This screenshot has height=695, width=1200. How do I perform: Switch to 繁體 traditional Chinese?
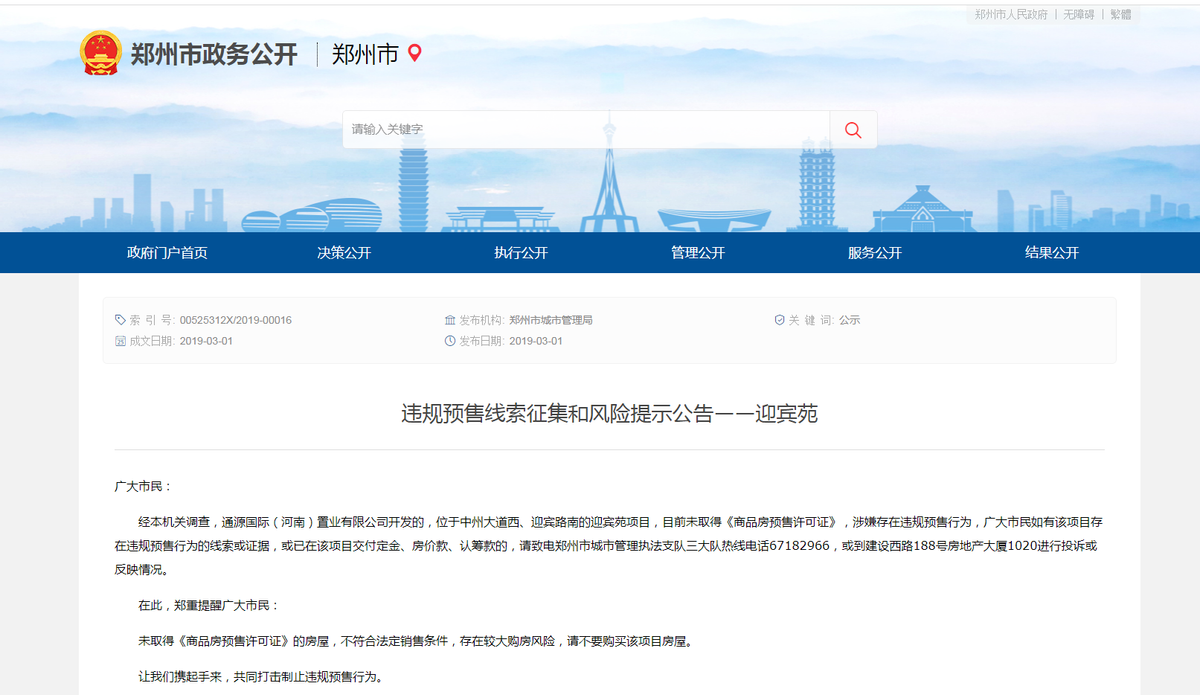[1121, 14]
